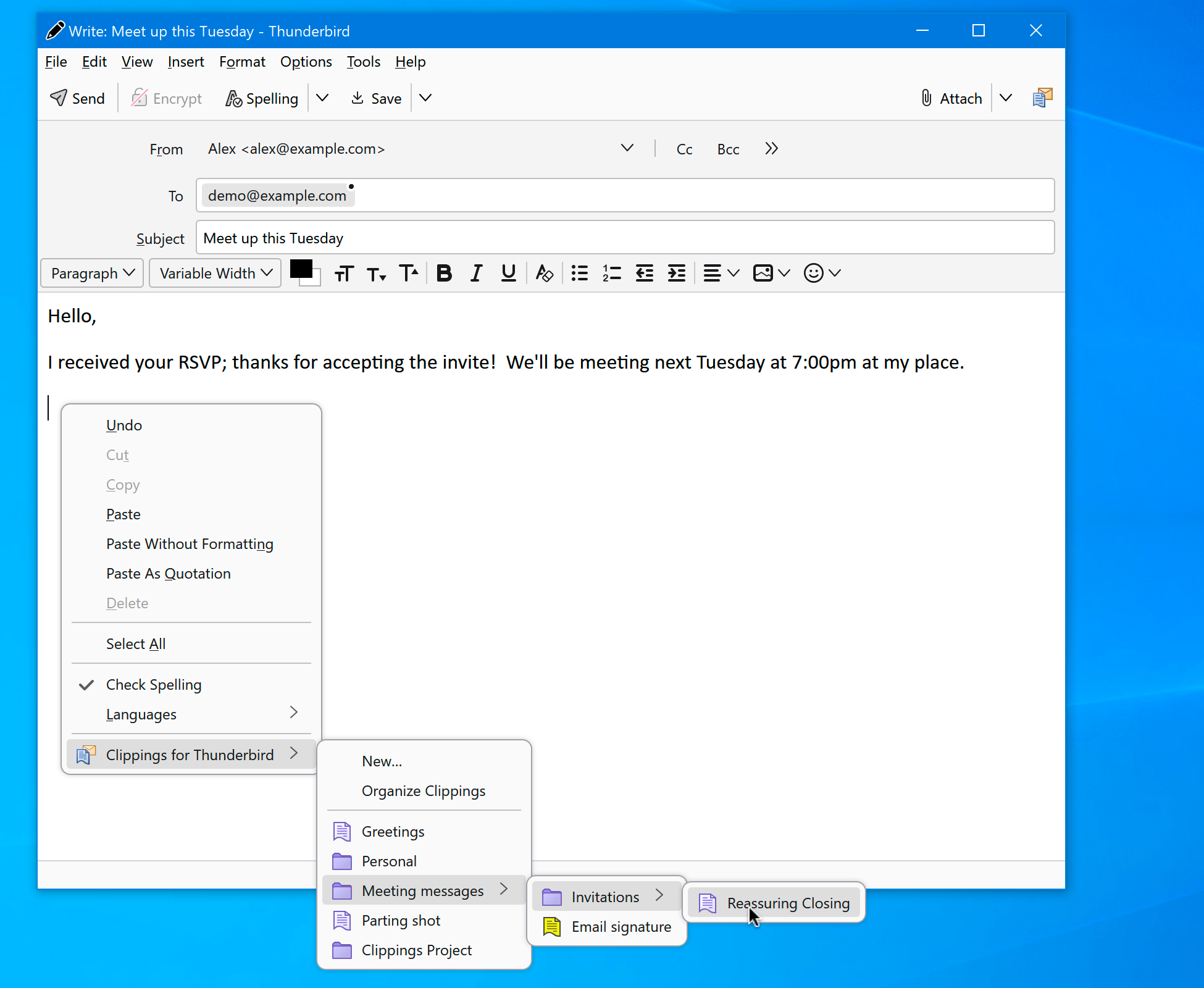The width and height of the screenshot is (1204, 988).
Task: Apply italic formatting
Action: click(475, 273)
